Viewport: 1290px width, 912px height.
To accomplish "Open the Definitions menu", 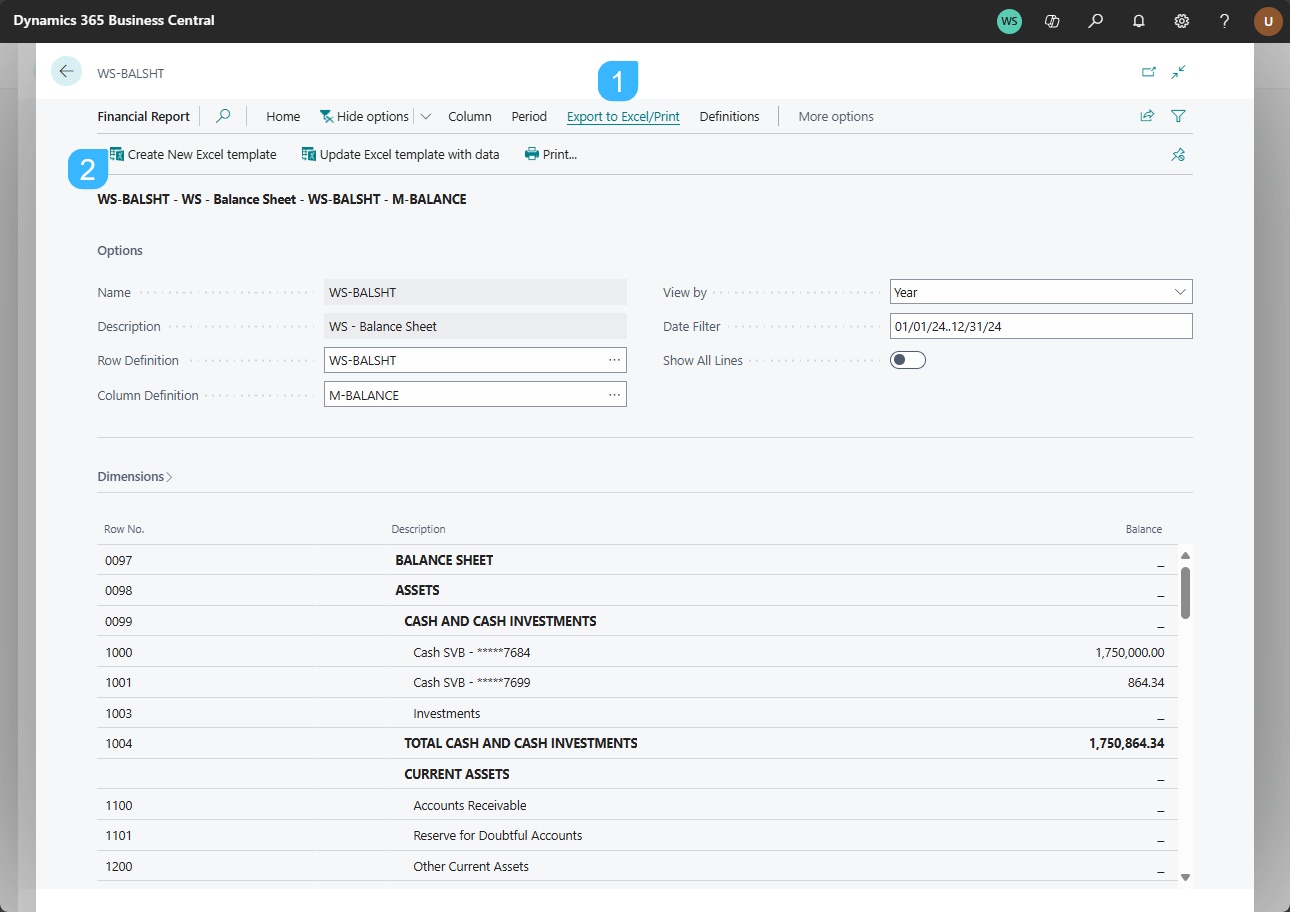I will [729, 116].
